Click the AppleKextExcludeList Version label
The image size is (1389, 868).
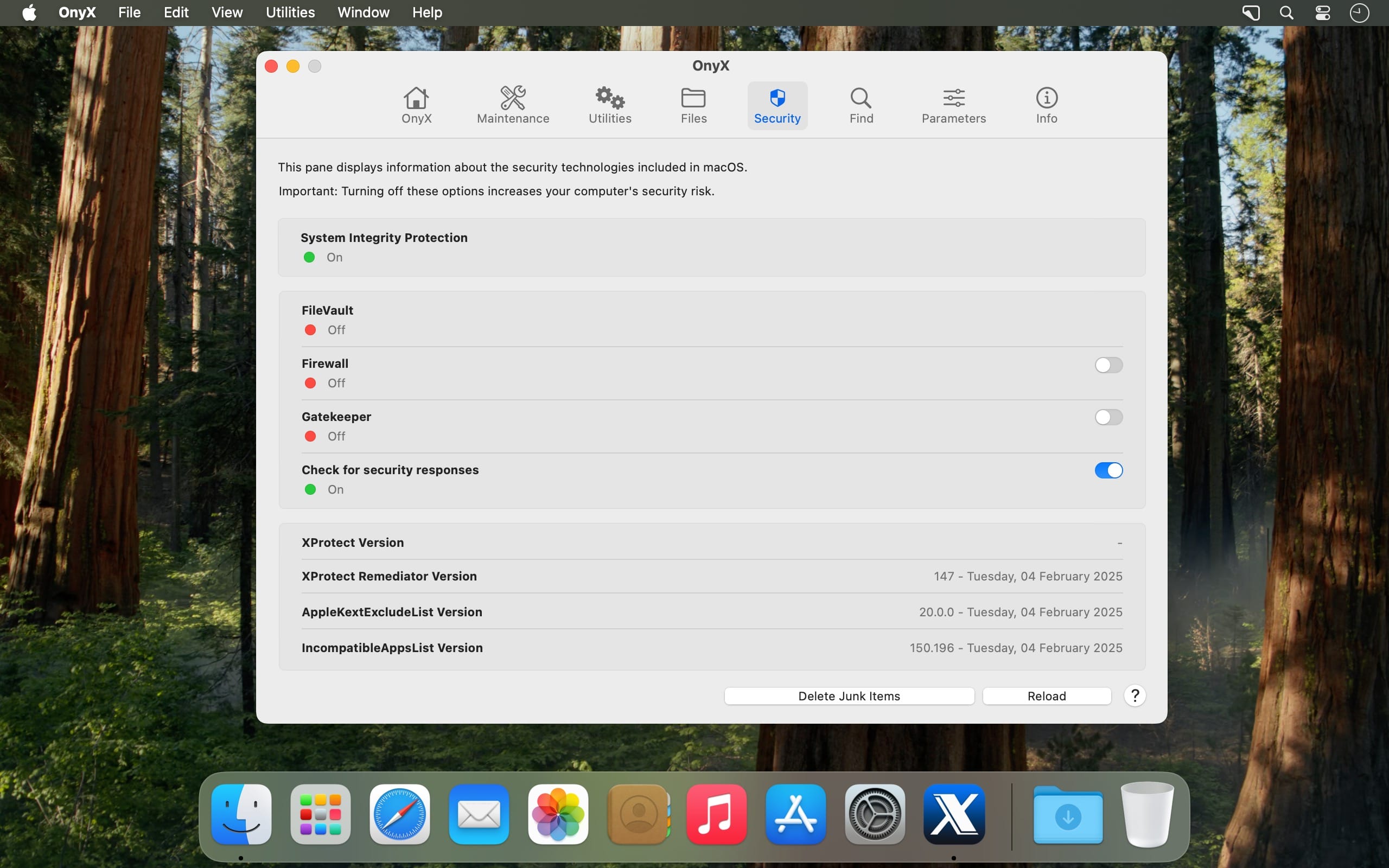point(392,612)
